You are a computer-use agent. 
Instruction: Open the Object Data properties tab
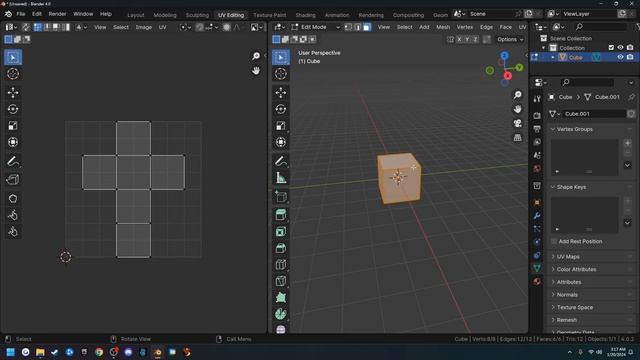(x=537, y=268)
